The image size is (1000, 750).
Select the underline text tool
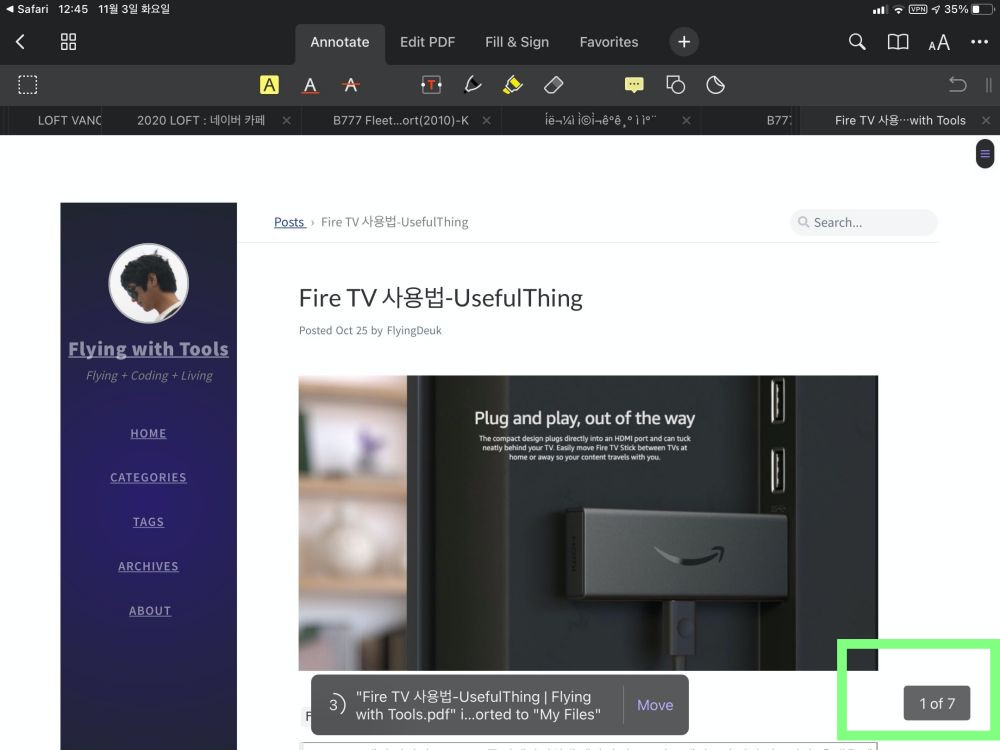(x=310, y=85)
